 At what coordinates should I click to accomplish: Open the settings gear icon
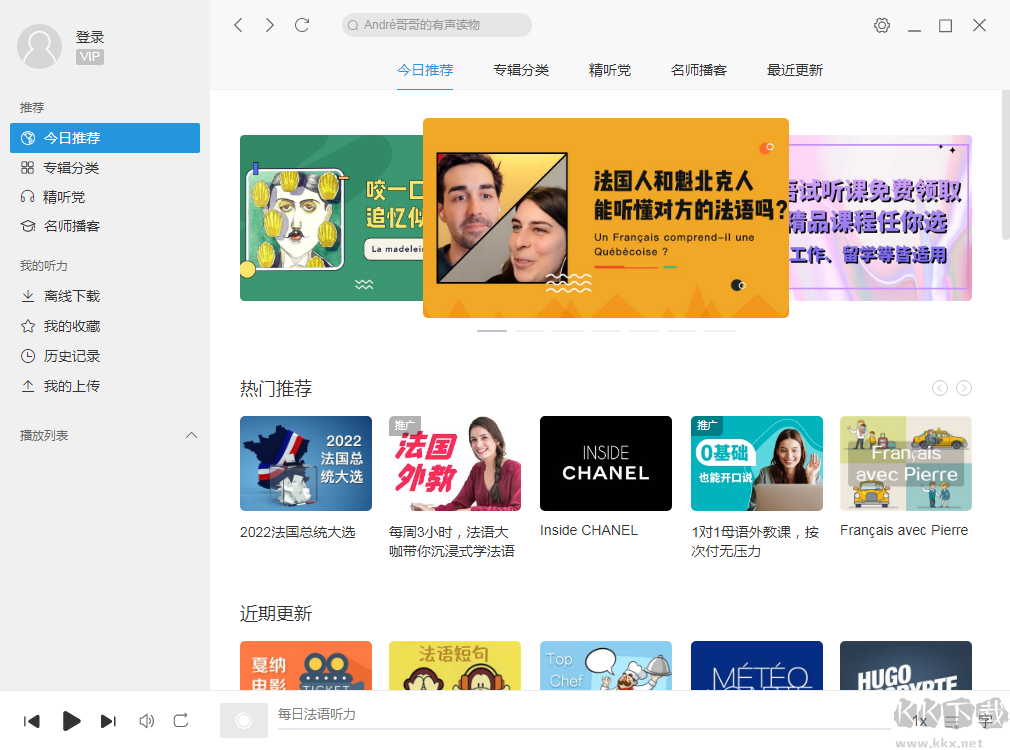point(881,25)
